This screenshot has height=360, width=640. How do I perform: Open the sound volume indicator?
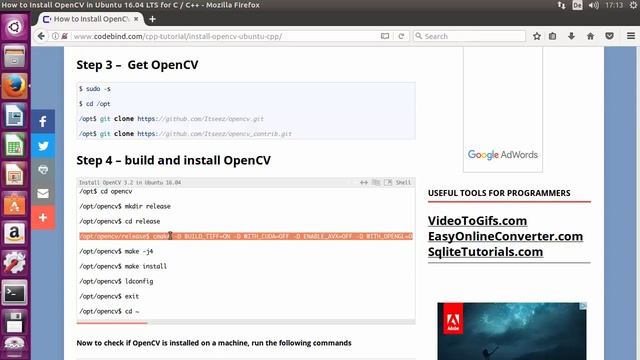[x=593, y=5]
